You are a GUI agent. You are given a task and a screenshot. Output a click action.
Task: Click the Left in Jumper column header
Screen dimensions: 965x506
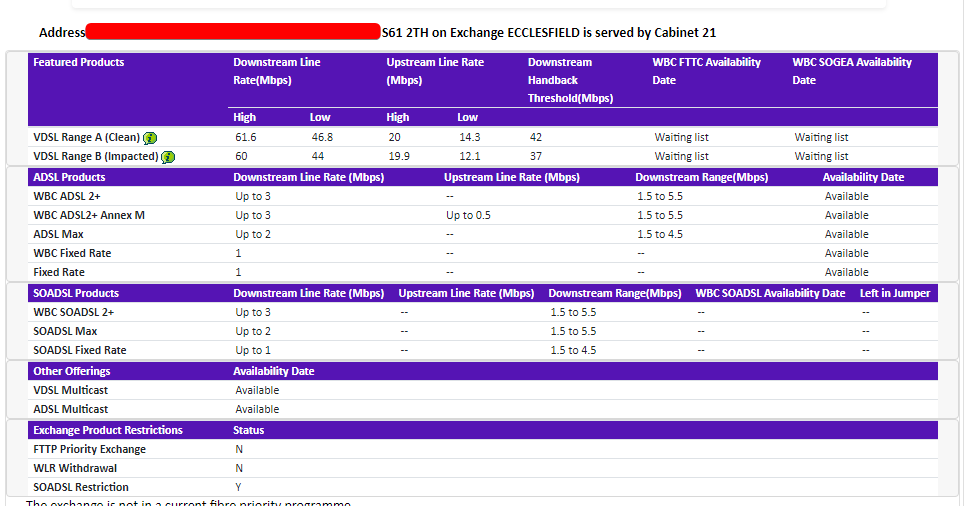(895, 293)
